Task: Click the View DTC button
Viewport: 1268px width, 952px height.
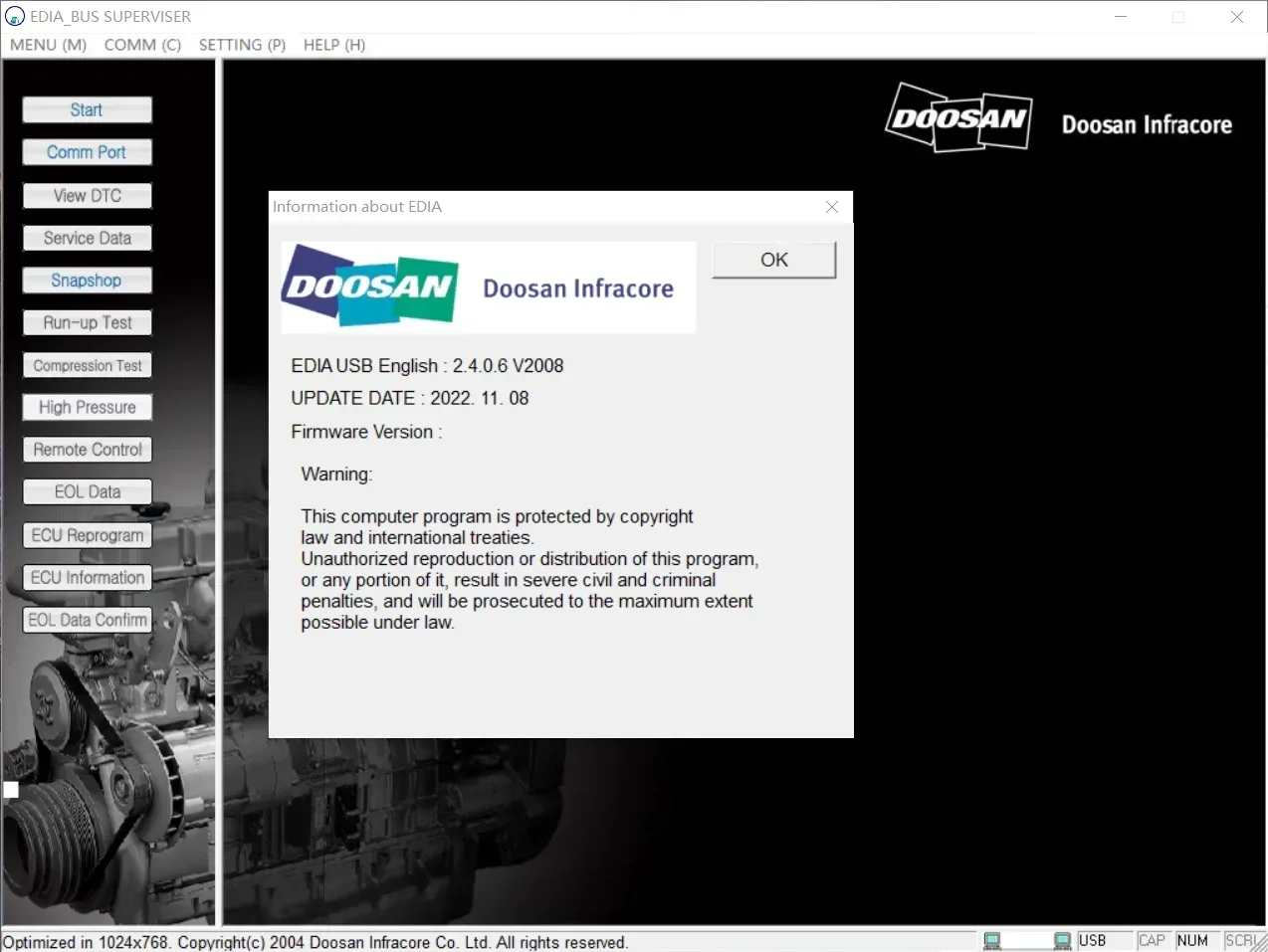Action: point(87,196)
